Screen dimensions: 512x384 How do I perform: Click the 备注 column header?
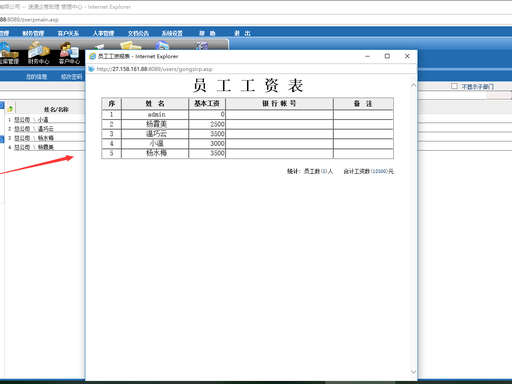pyautogui.click(x=363, y=103)
